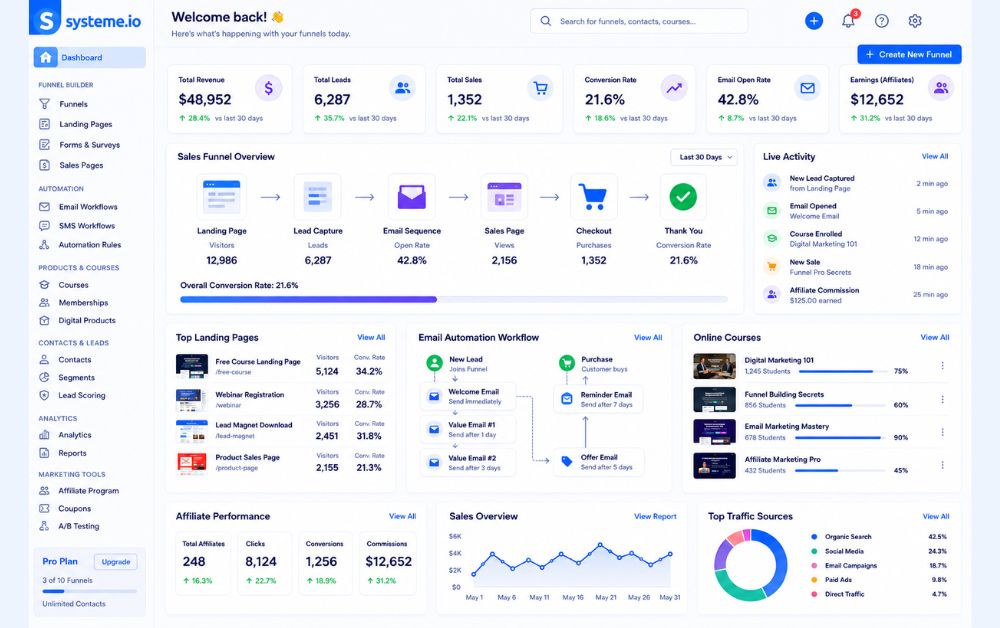Click the Total Sales cart icon

tap(540, 88)
